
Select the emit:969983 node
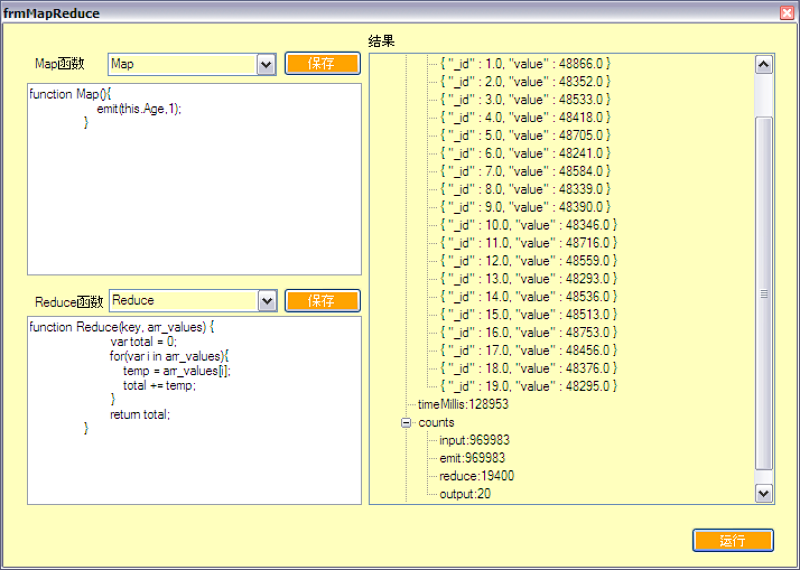(472, 458)
